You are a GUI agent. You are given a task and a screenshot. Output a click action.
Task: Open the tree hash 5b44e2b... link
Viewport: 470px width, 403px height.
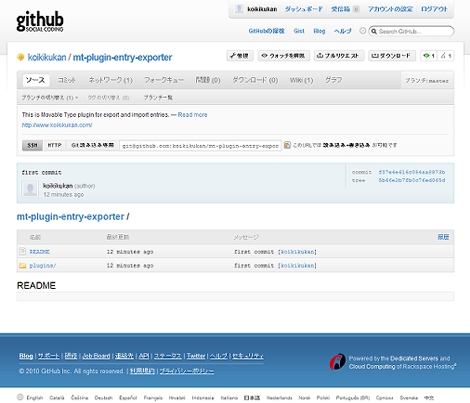coord(412,180)
